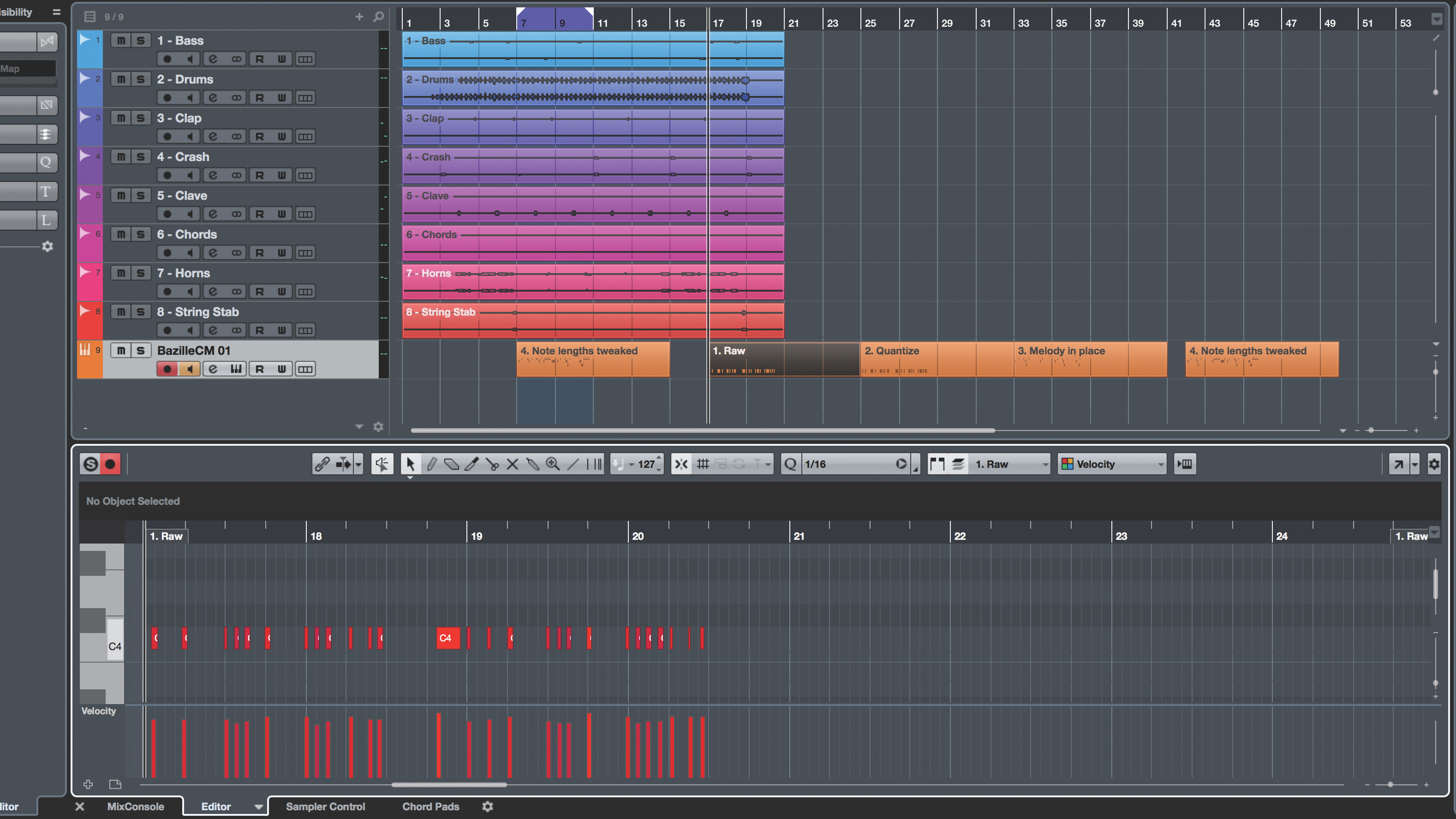The image size is (1456, 819).
Task: Open the track list filter menu icon
Action: point(90,17)
